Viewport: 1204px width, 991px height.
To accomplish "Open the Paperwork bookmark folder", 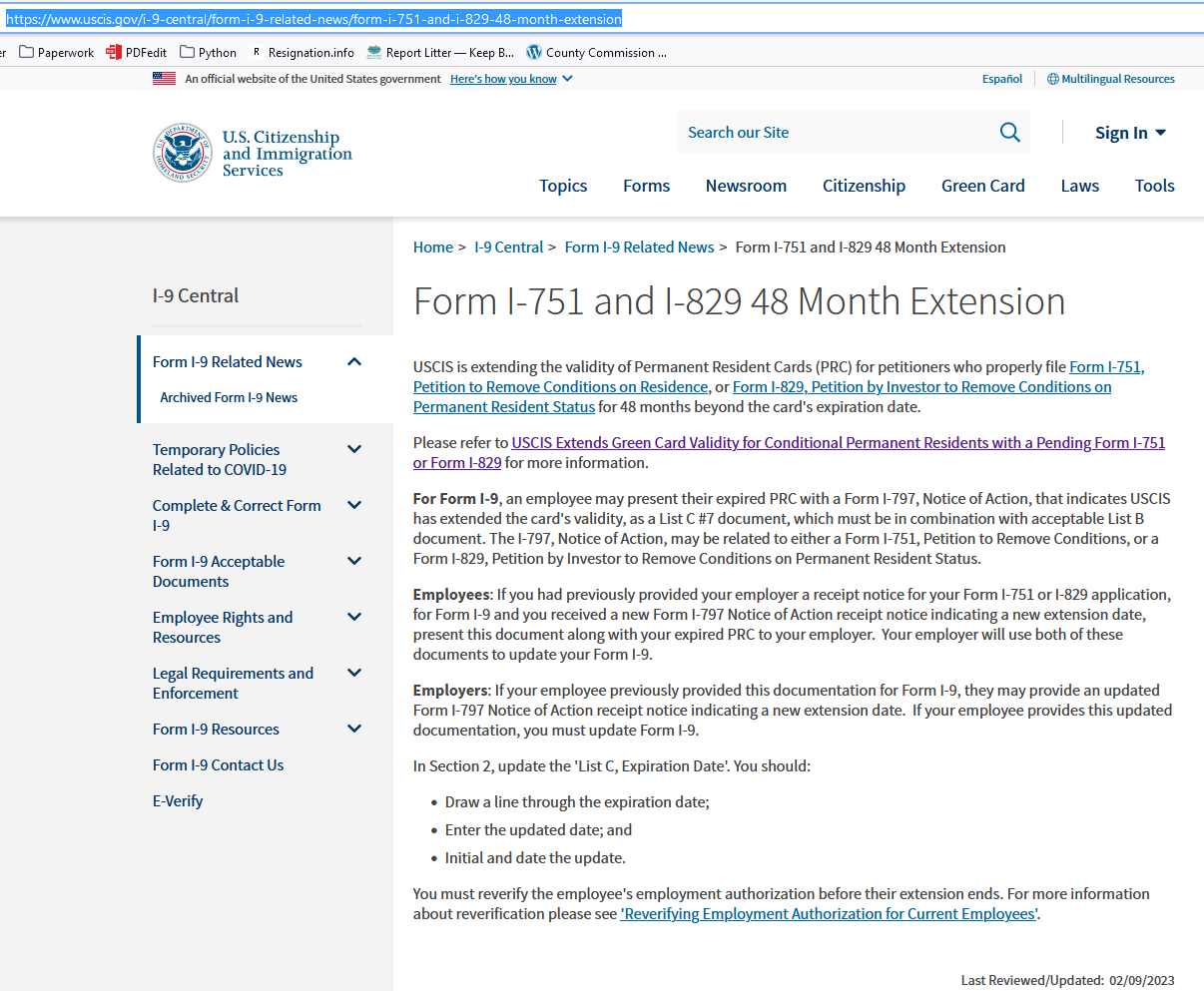I will click(x=57, y=52).
